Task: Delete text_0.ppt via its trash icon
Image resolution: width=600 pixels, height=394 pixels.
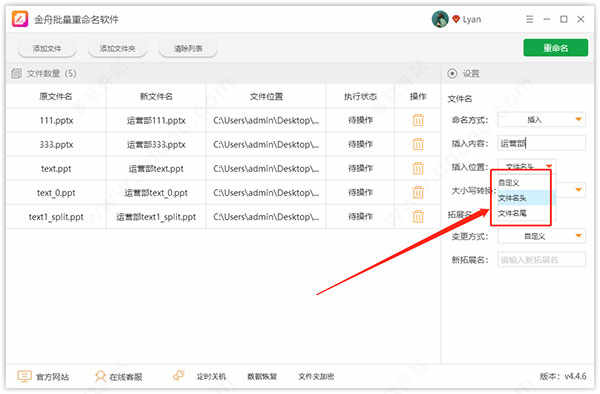Action: tap(418, 192)
